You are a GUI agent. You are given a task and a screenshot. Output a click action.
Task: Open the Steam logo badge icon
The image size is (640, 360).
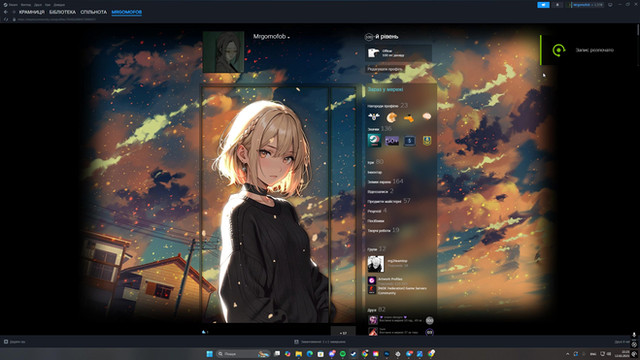point(374,141)
